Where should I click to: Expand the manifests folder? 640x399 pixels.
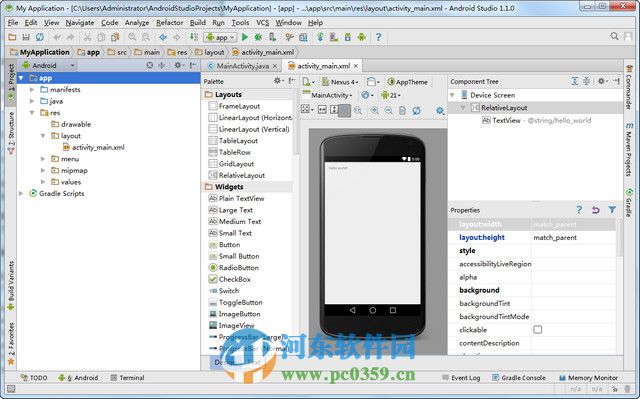pyautogui.click(x=32, y=89)
